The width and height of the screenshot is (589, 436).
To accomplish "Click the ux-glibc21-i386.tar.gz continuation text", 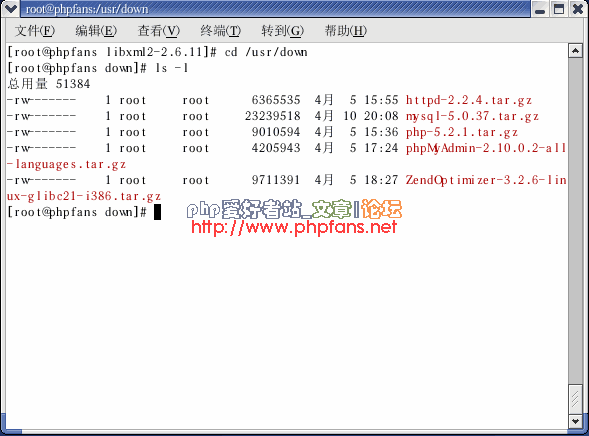I will pyautogui.click(x=84, y=196).
